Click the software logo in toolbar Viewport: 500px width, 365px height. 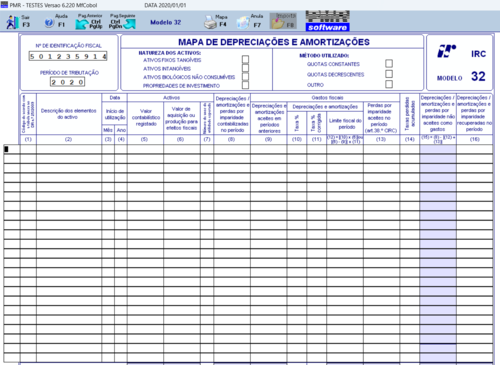point(328,21)
